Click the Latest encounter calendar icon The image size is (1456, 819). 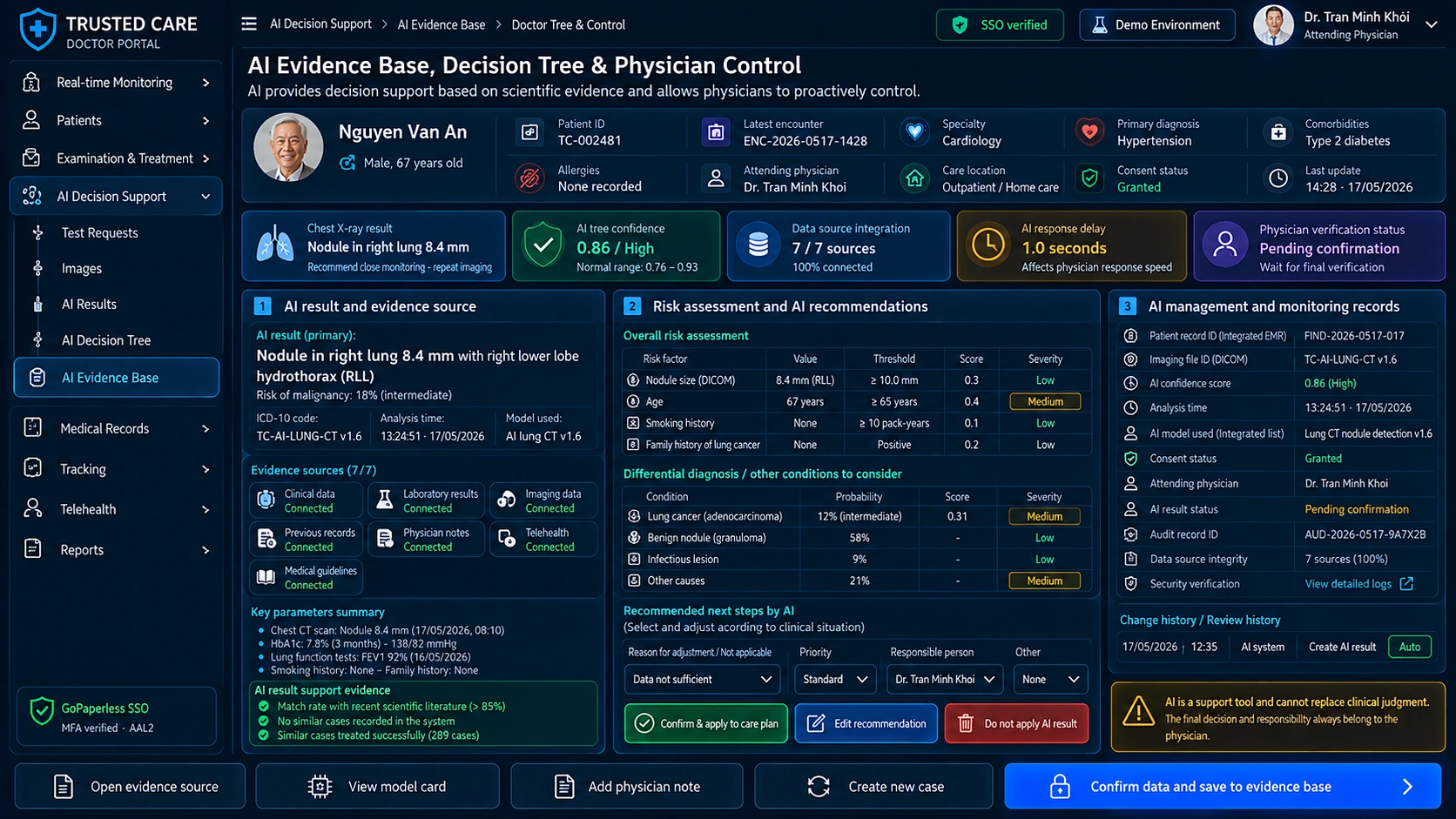716,132
